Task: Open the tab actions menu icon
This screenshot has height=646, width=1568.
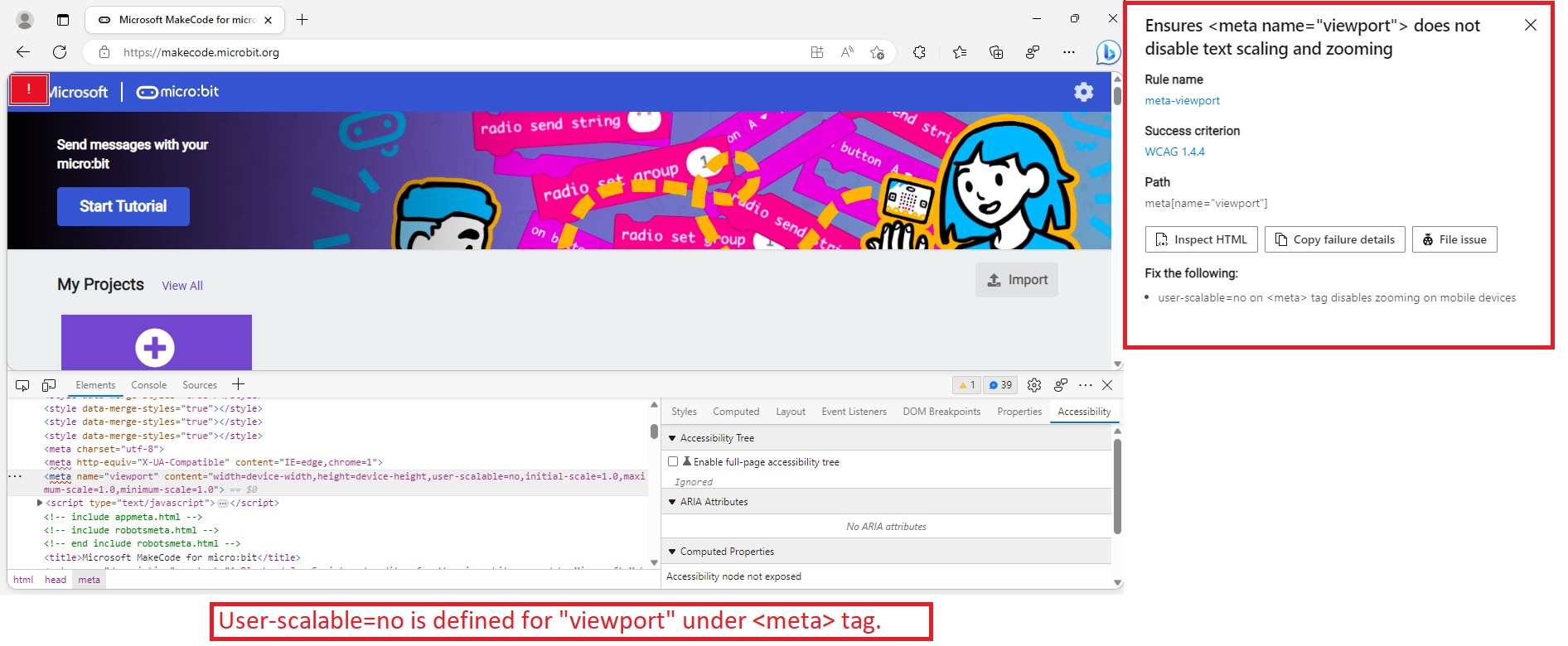Action: (63, 20)
